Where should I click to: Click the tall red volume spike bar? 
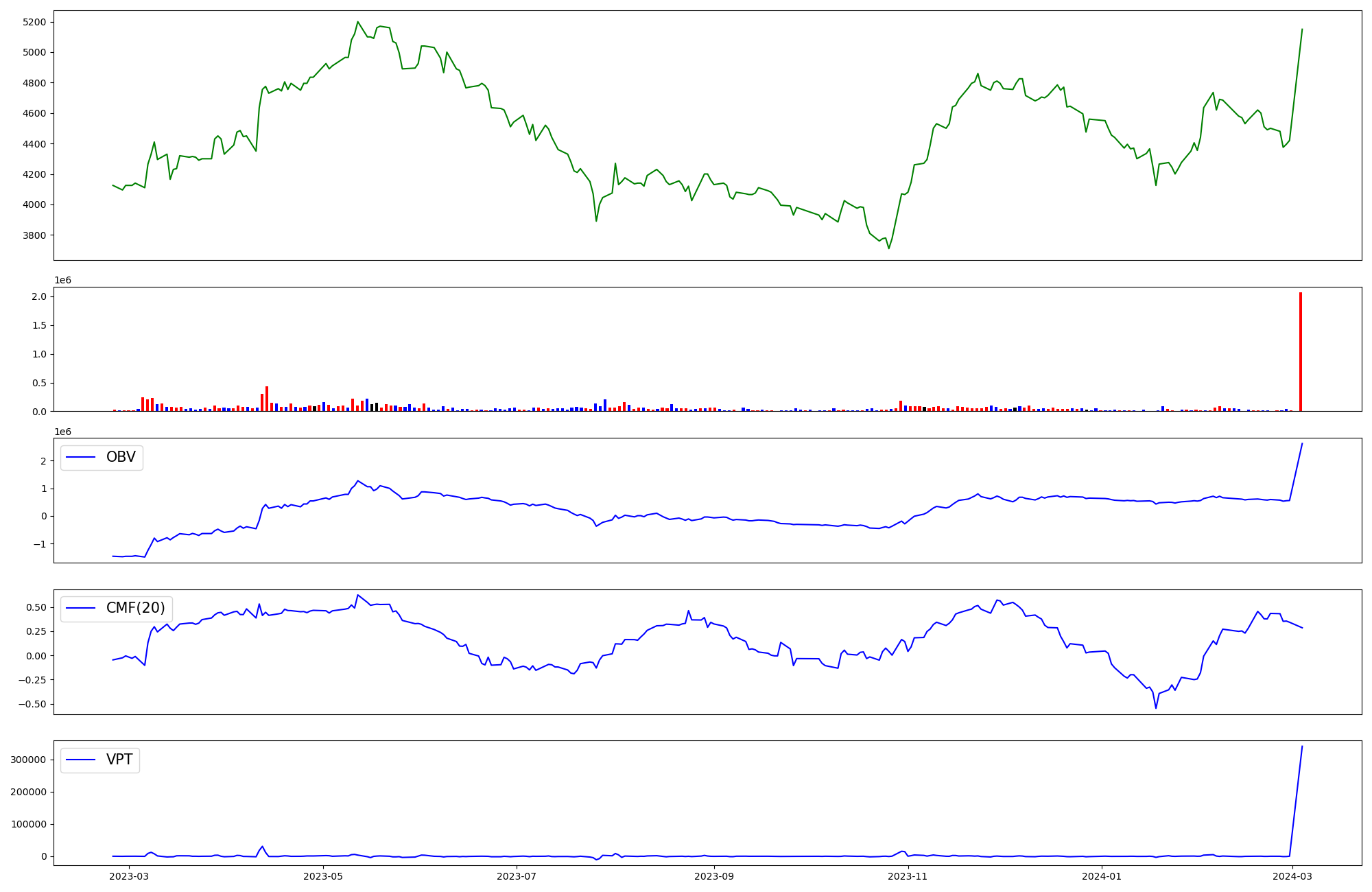(x=1300, y=352)
